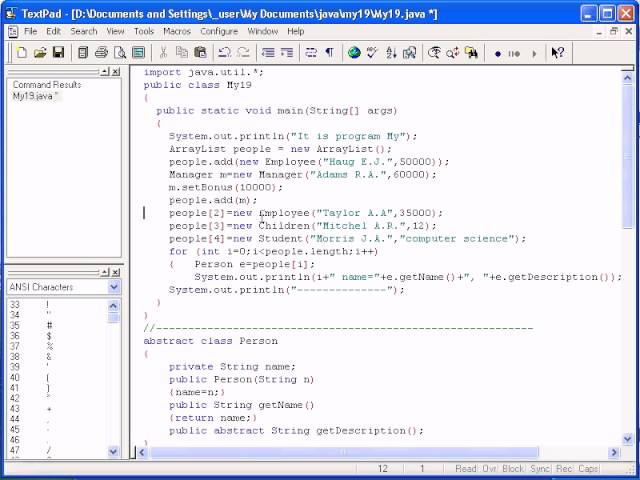The height and width of the screenshot is (480, 640).
Task: Run the spelling check icon
Action: tap(372, 53)
